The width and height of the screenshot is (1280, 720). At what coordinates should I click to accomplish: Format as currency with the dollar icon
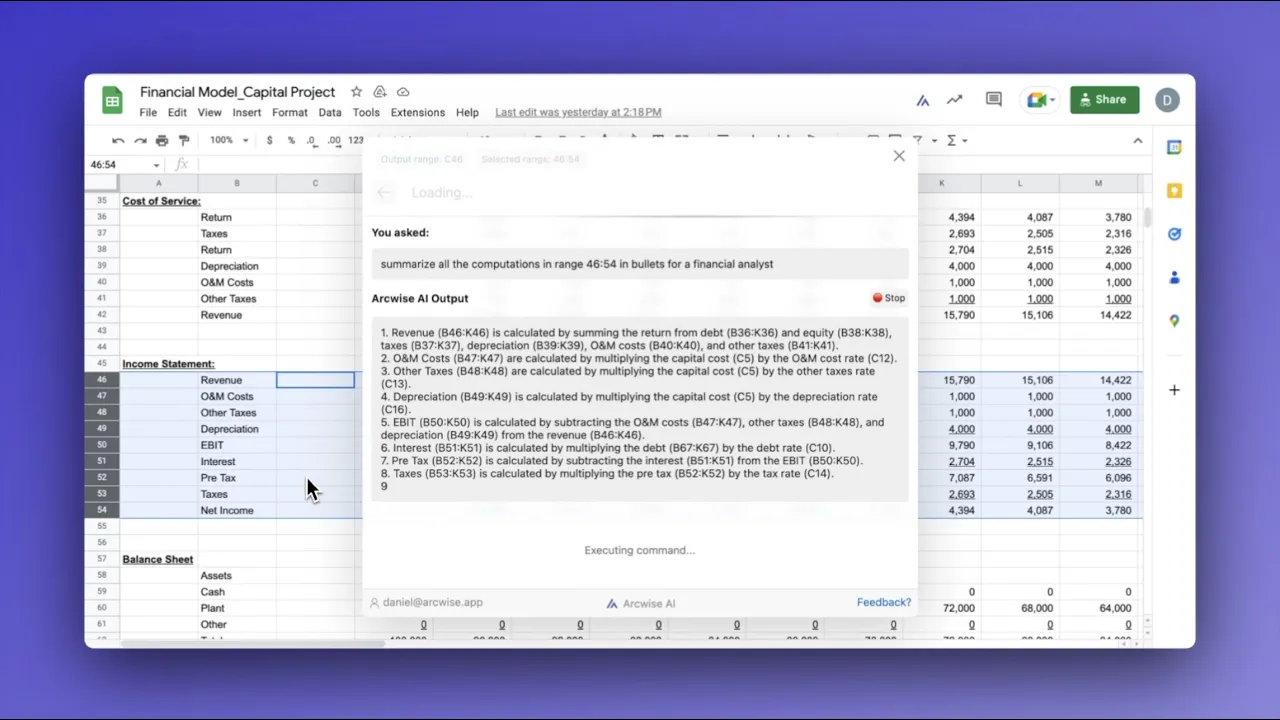(x=269, y=140)
